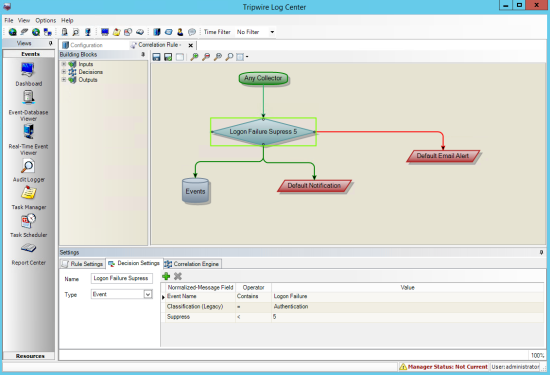This screenshot has width=550, height=375.
Task: Open the Task Scheduler
Action: [x=28, y=226]
